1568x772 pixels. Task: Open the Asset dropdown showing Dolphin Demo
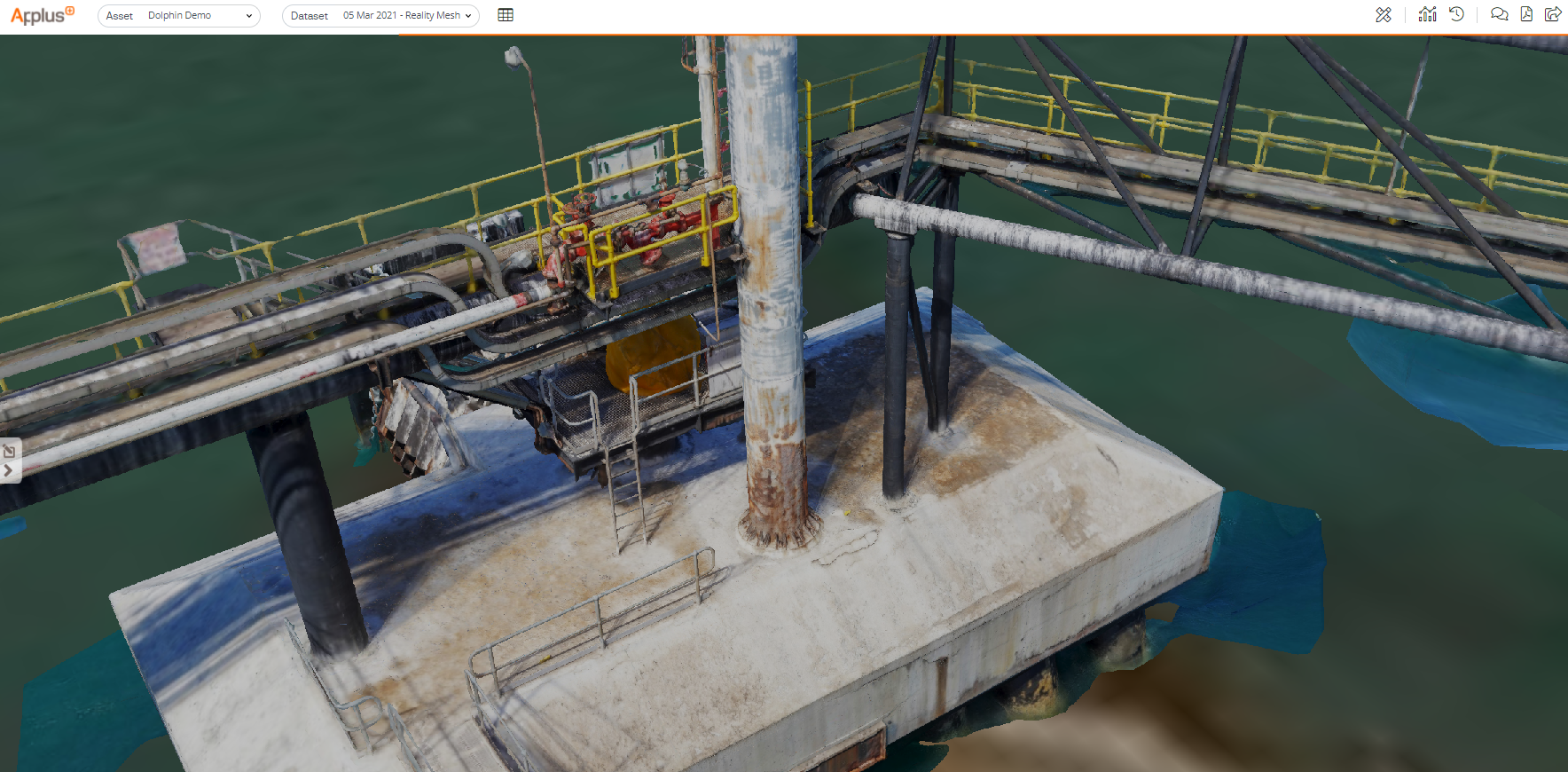[x=179, y=16]
